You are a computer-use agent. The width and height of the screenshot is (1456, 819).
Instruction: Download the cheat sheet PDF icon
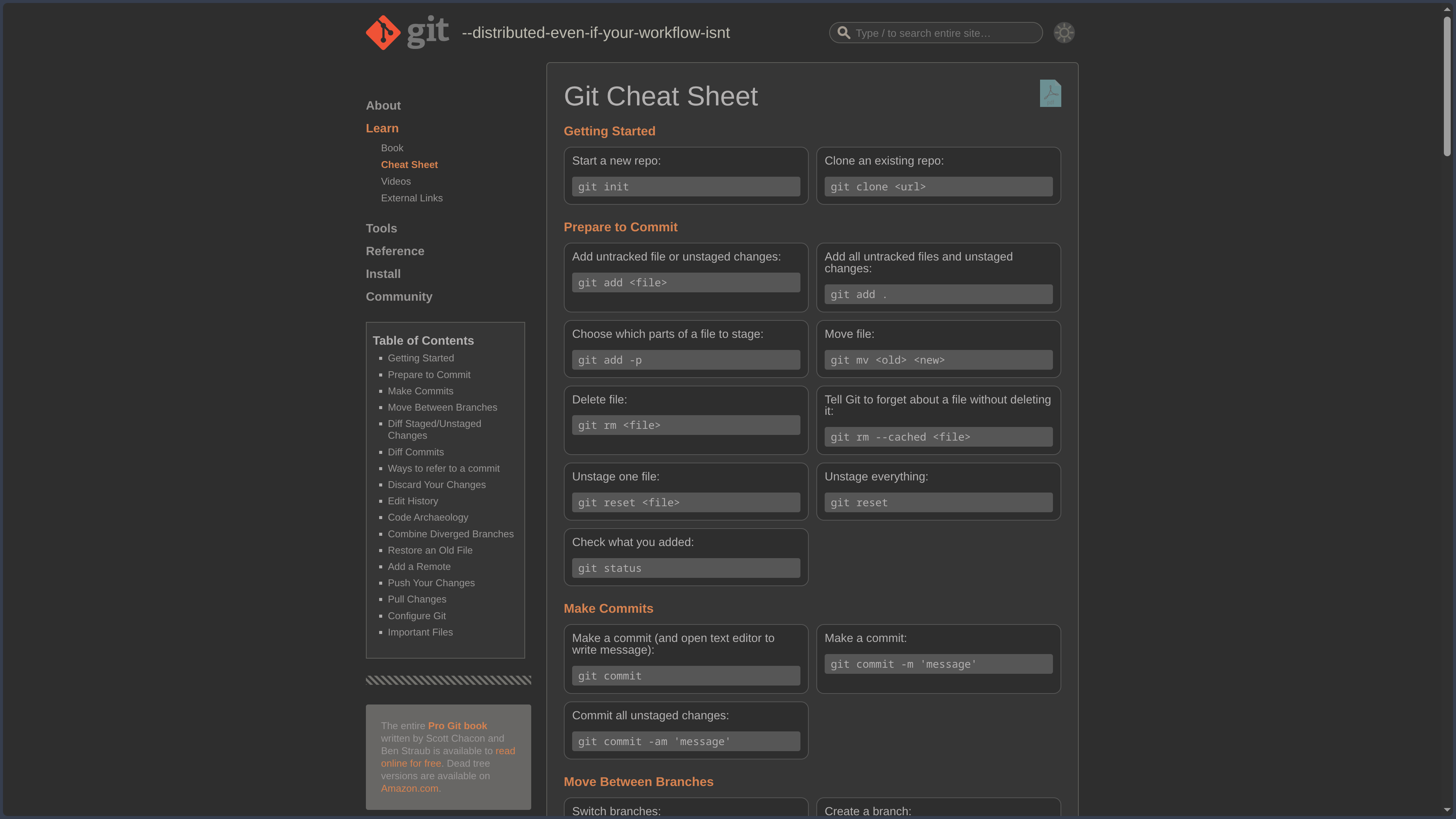tap(1050, 93)
